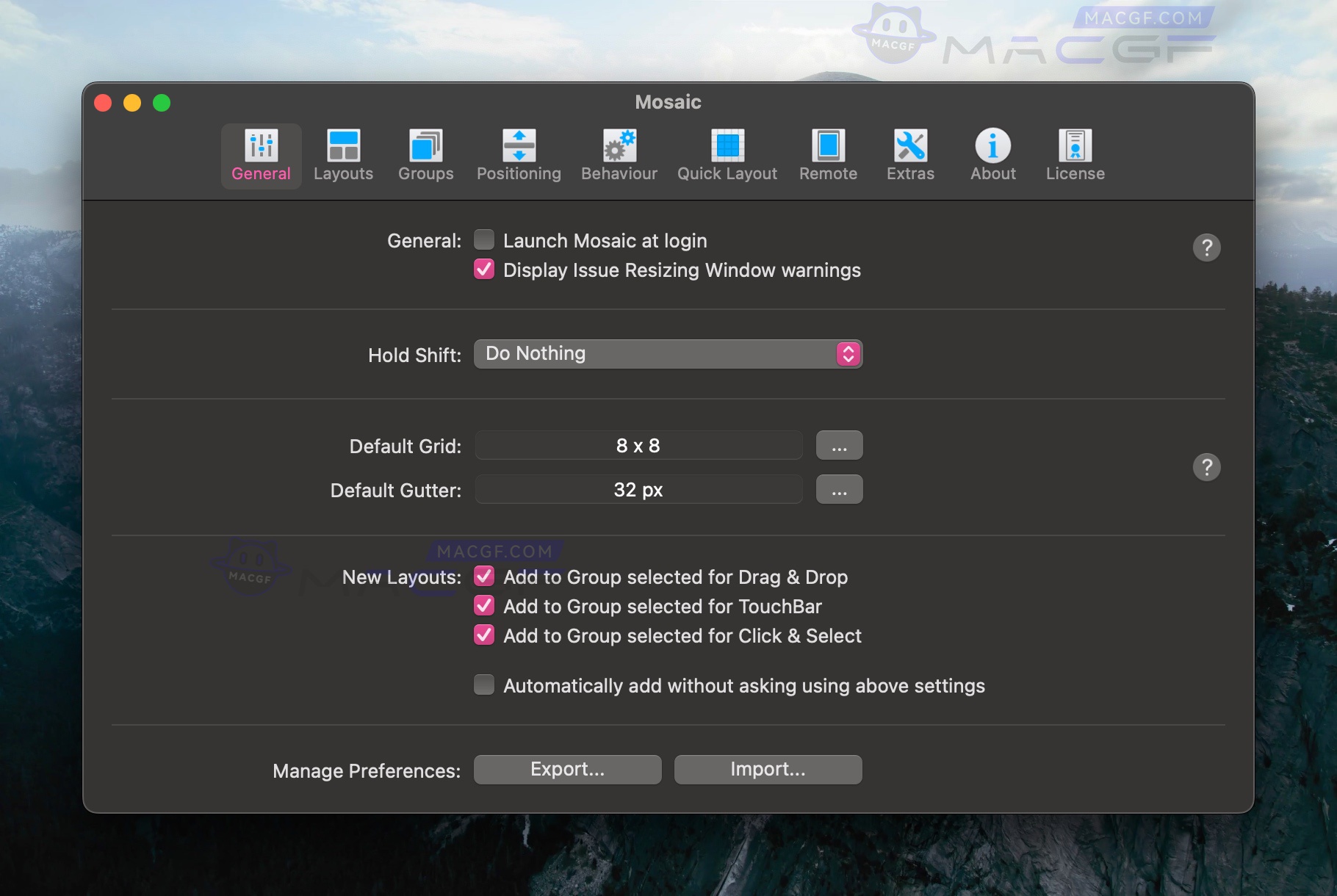This screenshot has width=1337, height=896.
Task: Click the help button beside General options
Action: tap(1206, 248)
